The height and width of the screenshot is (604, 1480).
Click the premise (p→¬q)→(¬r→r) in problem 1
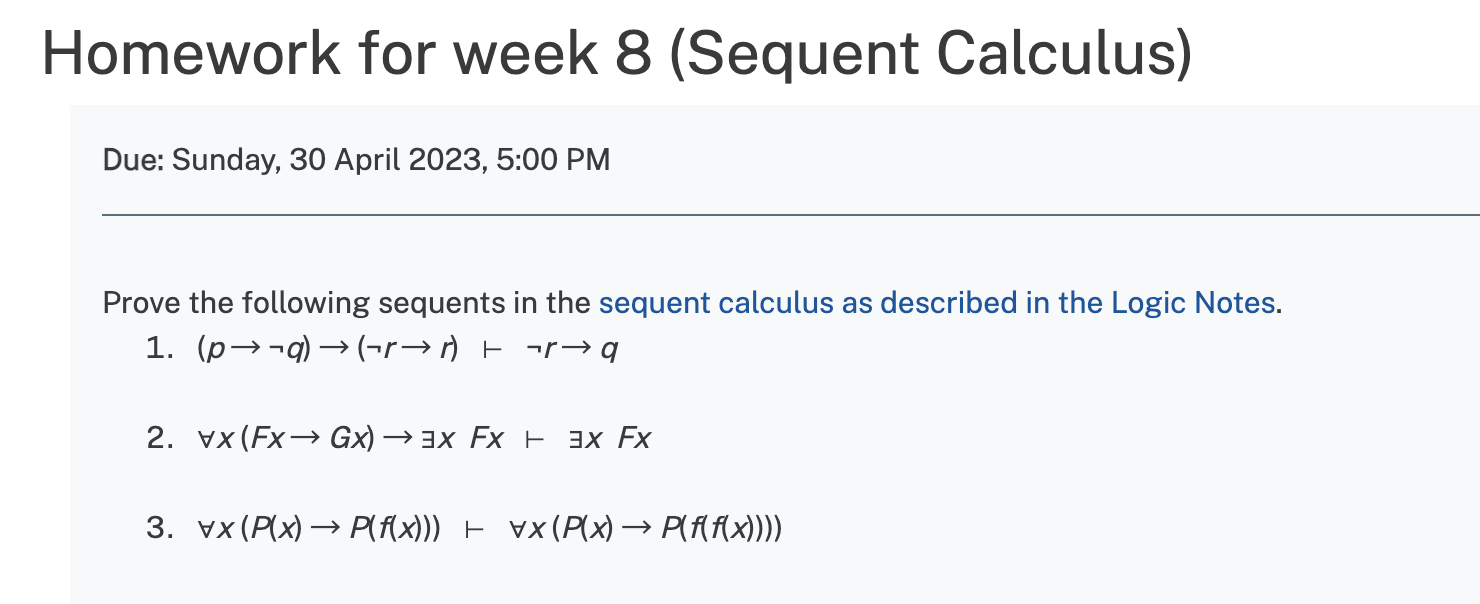(x=327, y=350)
